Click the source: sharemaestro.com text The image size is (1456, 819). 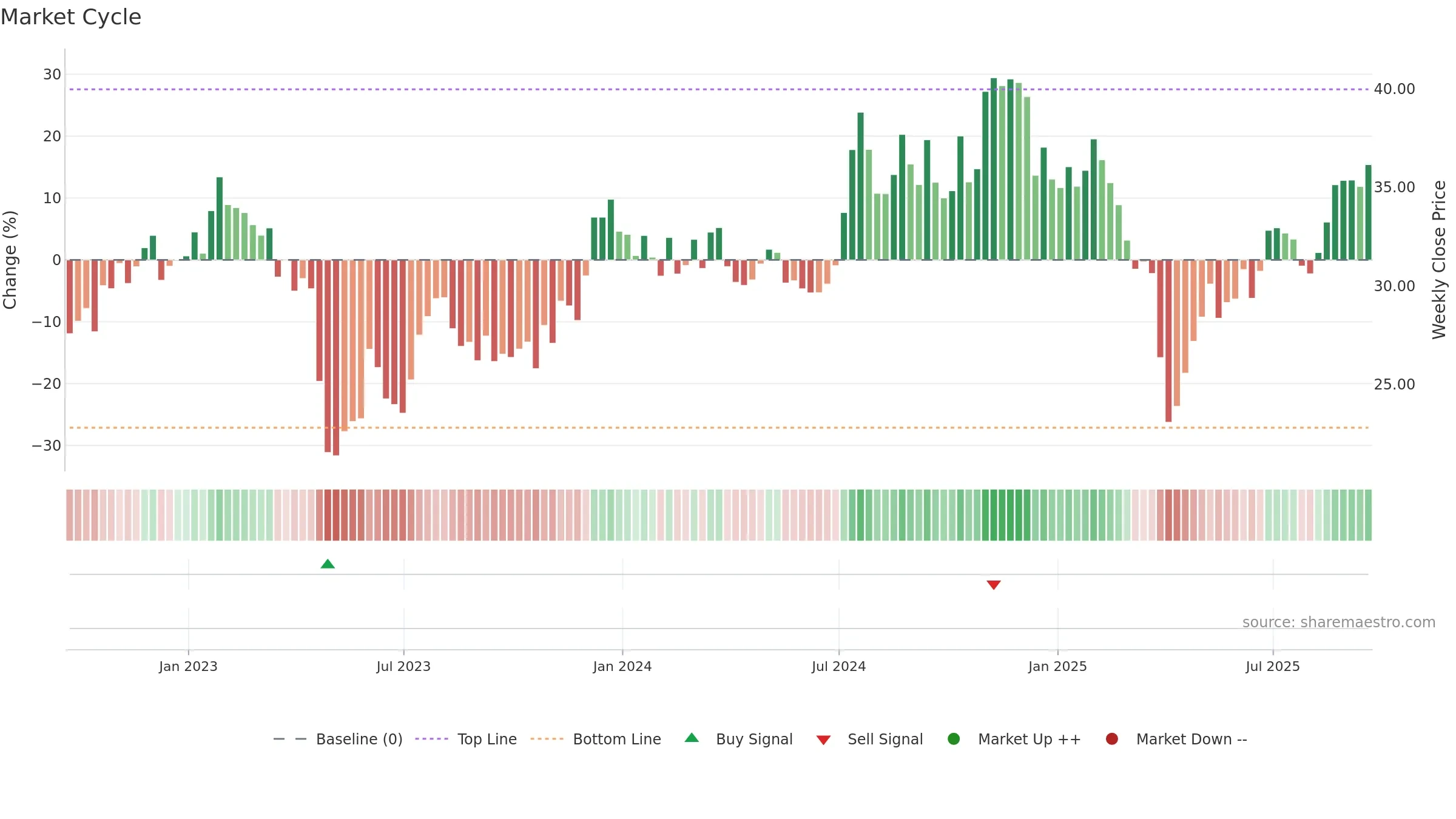[1339, 622]
